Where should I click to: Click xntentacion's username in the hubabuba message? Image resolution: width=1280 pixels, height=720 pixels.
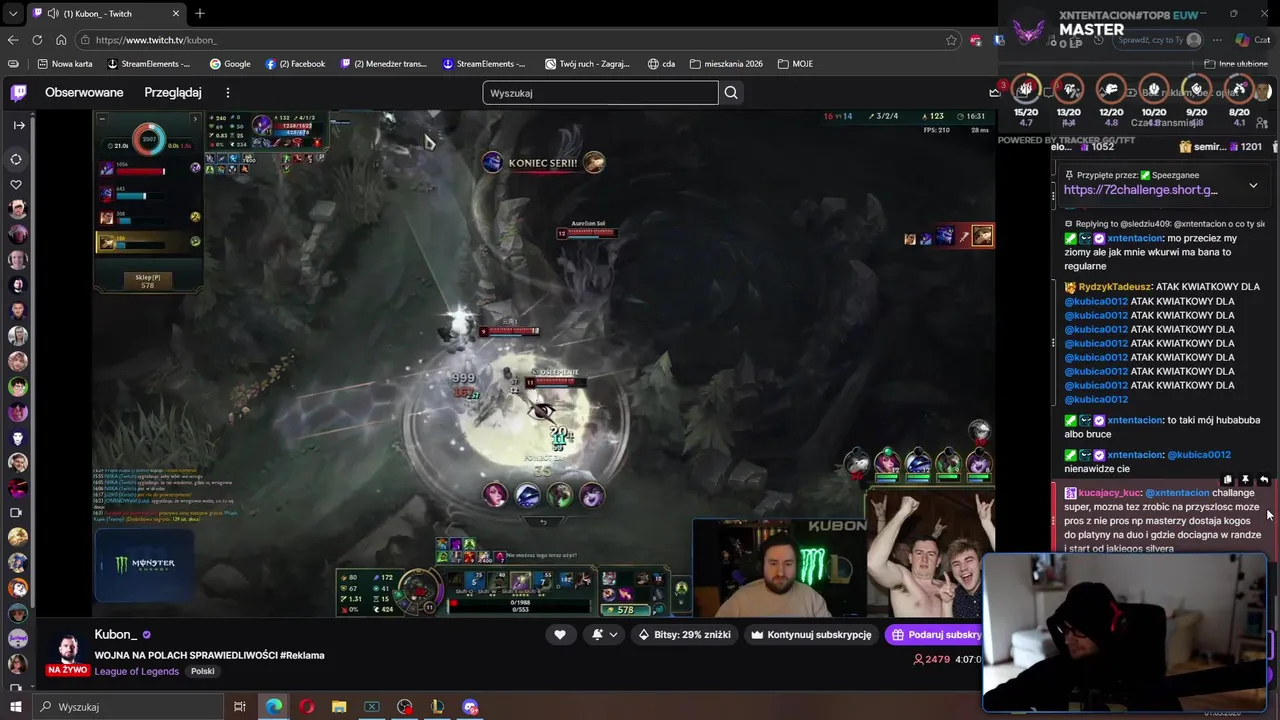tap(1135, 420)
